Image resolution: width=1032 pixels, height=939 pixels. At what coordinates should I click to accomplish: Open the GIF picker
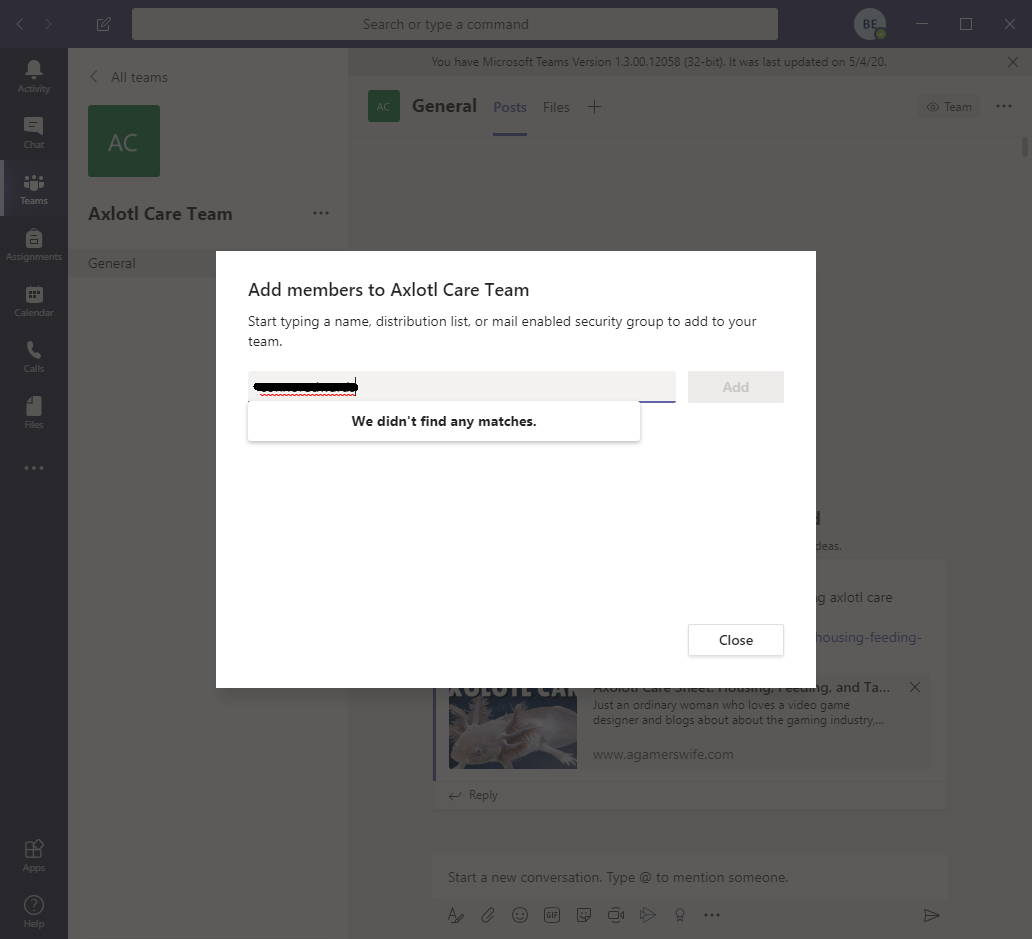[552, 915]
